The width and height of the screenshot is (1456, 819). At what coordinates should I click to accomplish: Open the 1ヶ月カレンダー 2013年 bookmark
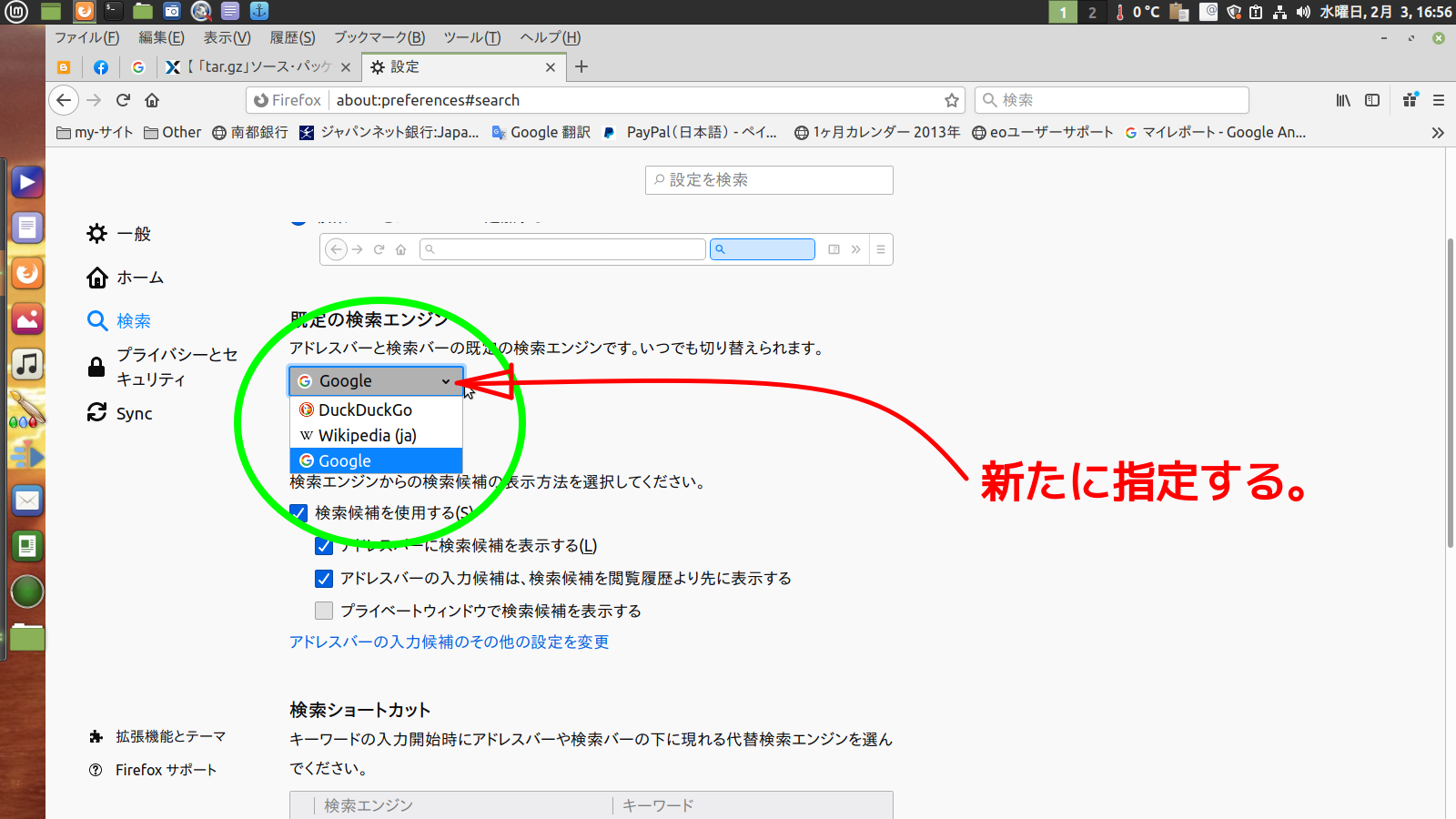click(x=877, y=132)
